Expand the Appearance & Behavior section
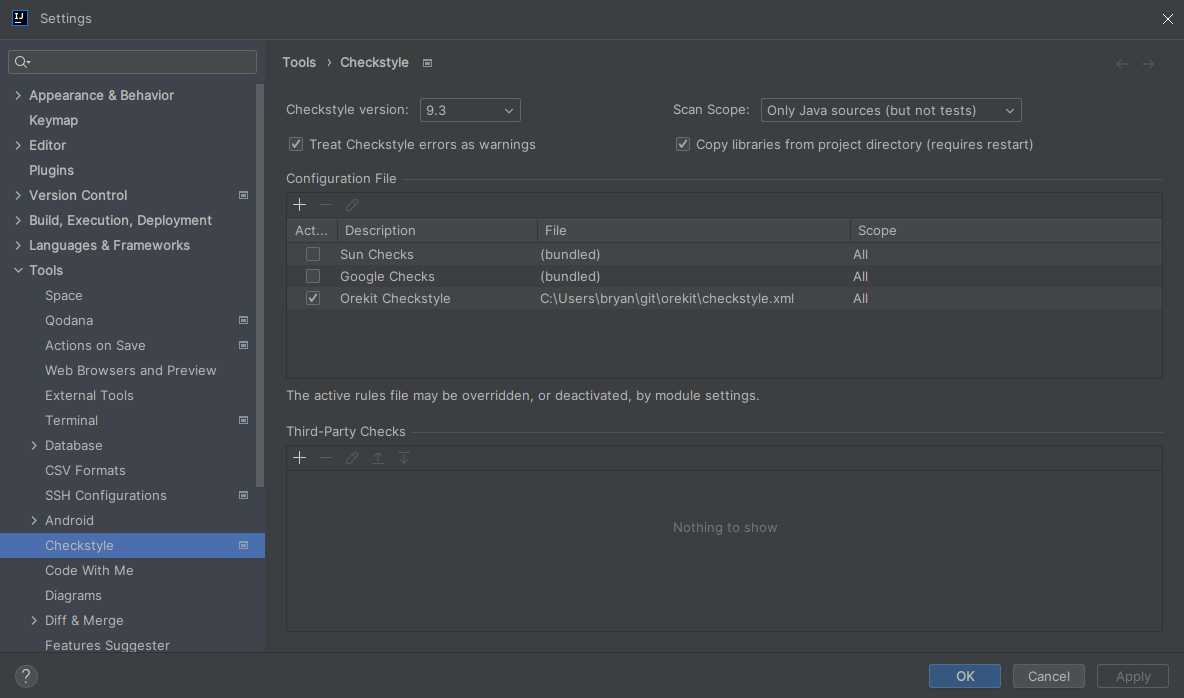This screenshot has width=1184, height=698. point(17,95)
